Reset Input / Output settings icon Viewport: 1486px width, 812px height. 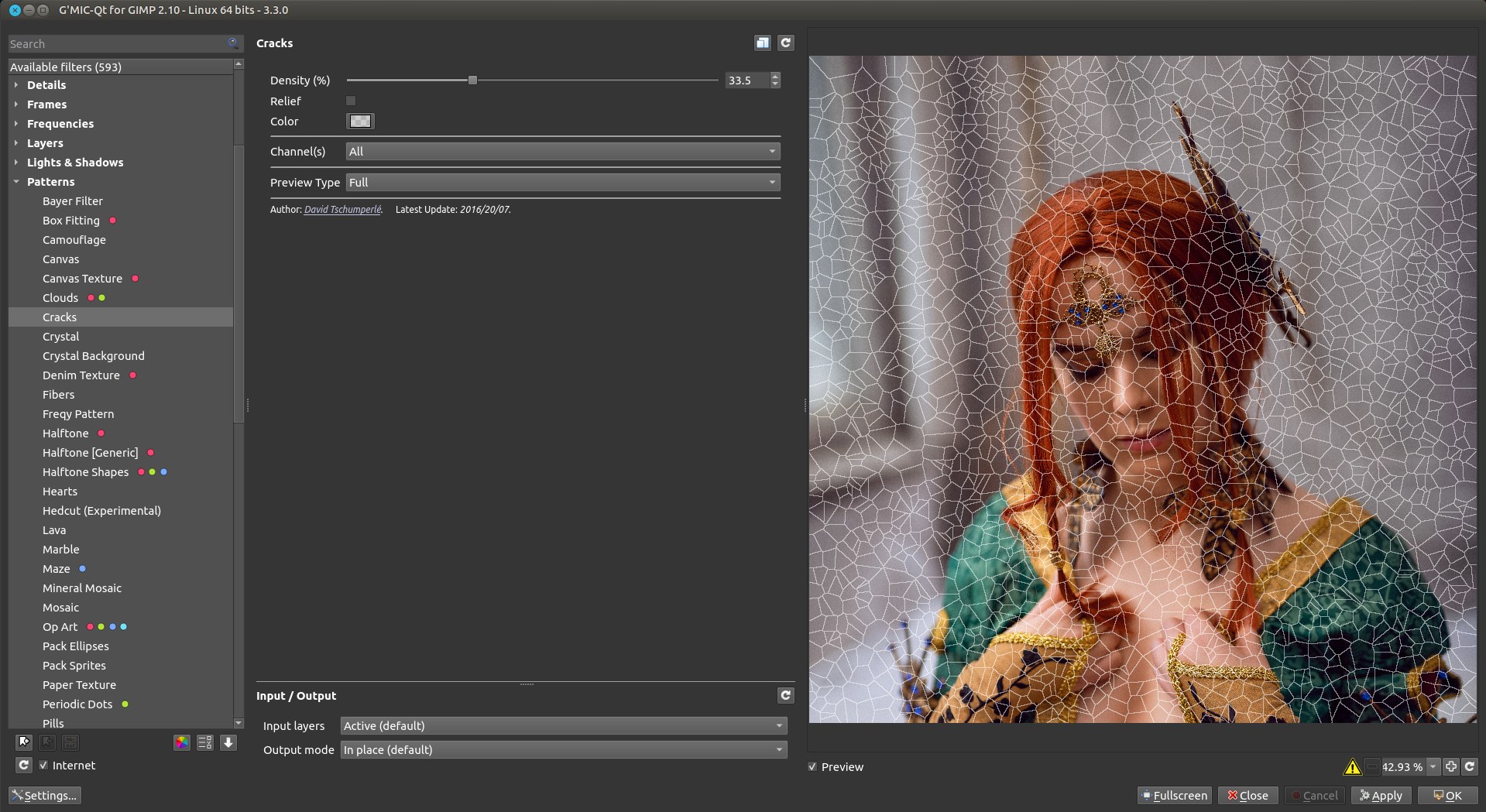point(786,695)
